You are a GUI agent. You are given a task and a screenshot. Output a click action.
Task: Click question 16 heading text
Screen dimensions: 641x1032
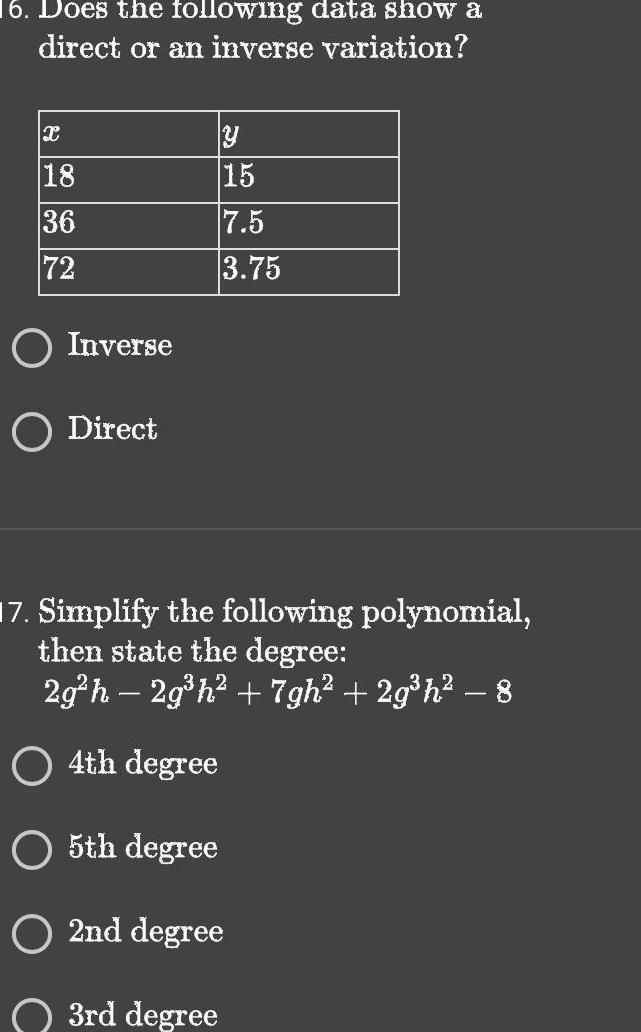click(250, 30)
